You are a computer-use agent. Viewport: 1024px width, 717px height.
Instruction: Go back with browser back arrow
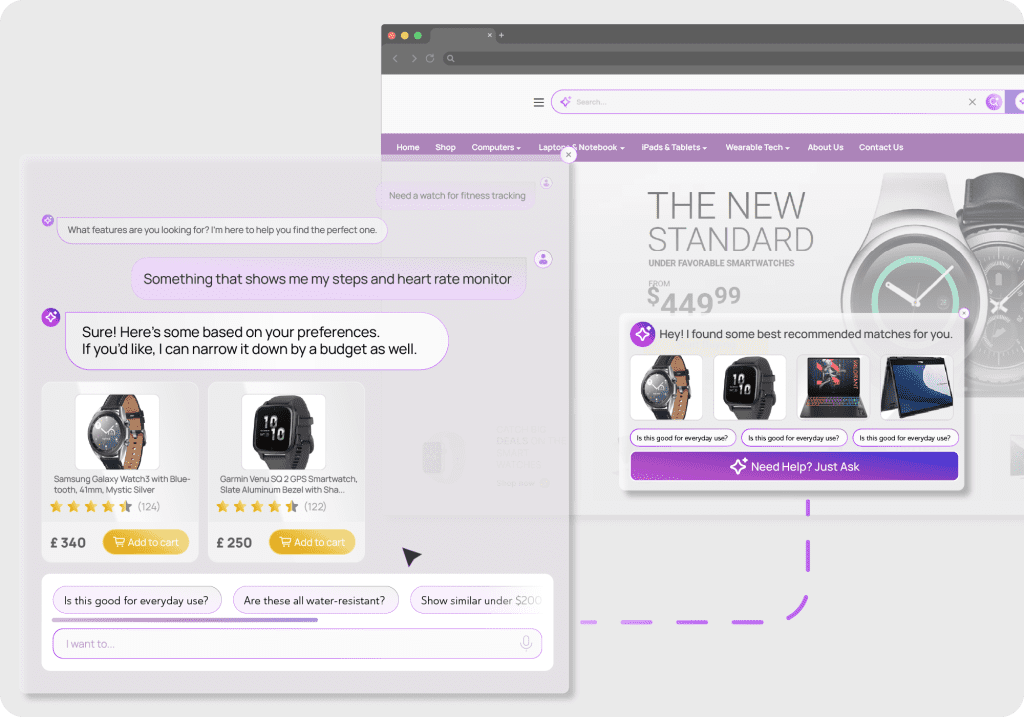tap(395, 58)
